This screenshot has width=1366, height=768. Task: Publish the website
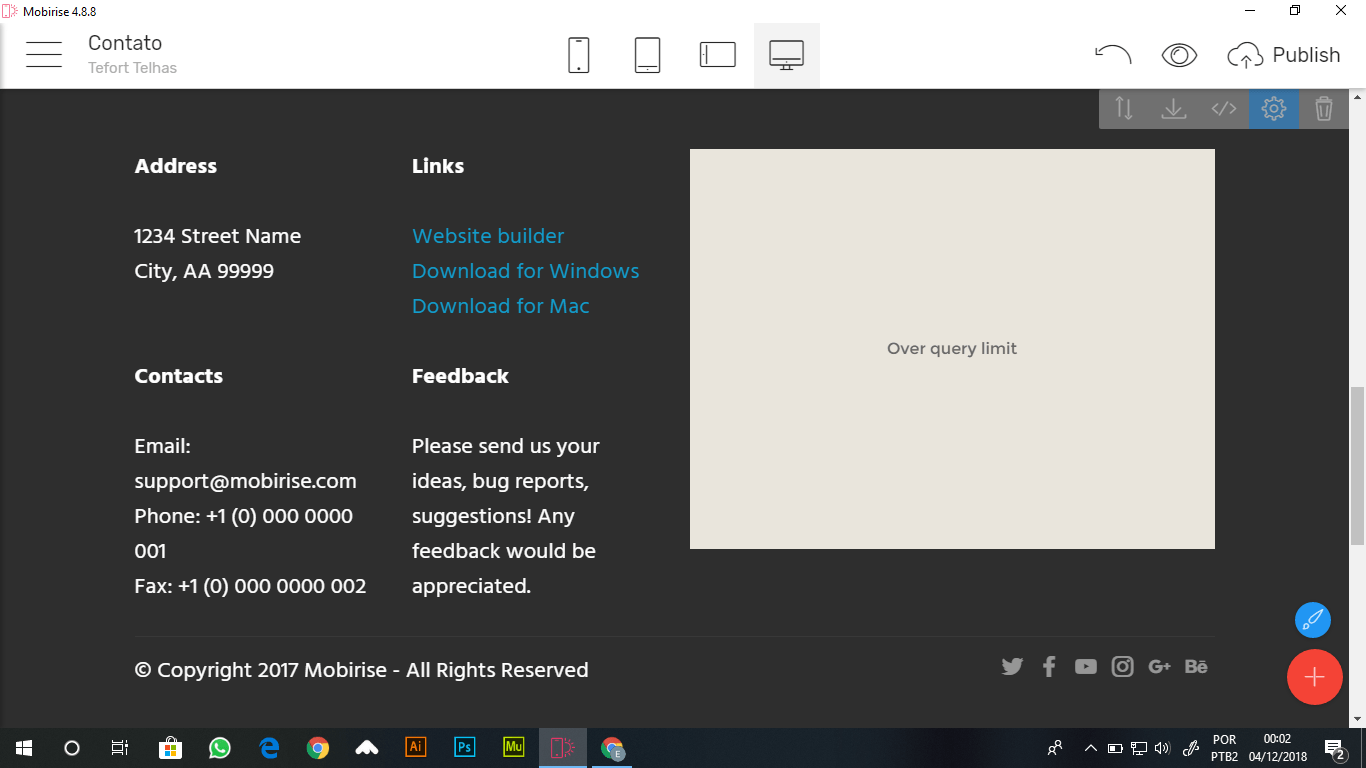click(x=1284, y=55)
